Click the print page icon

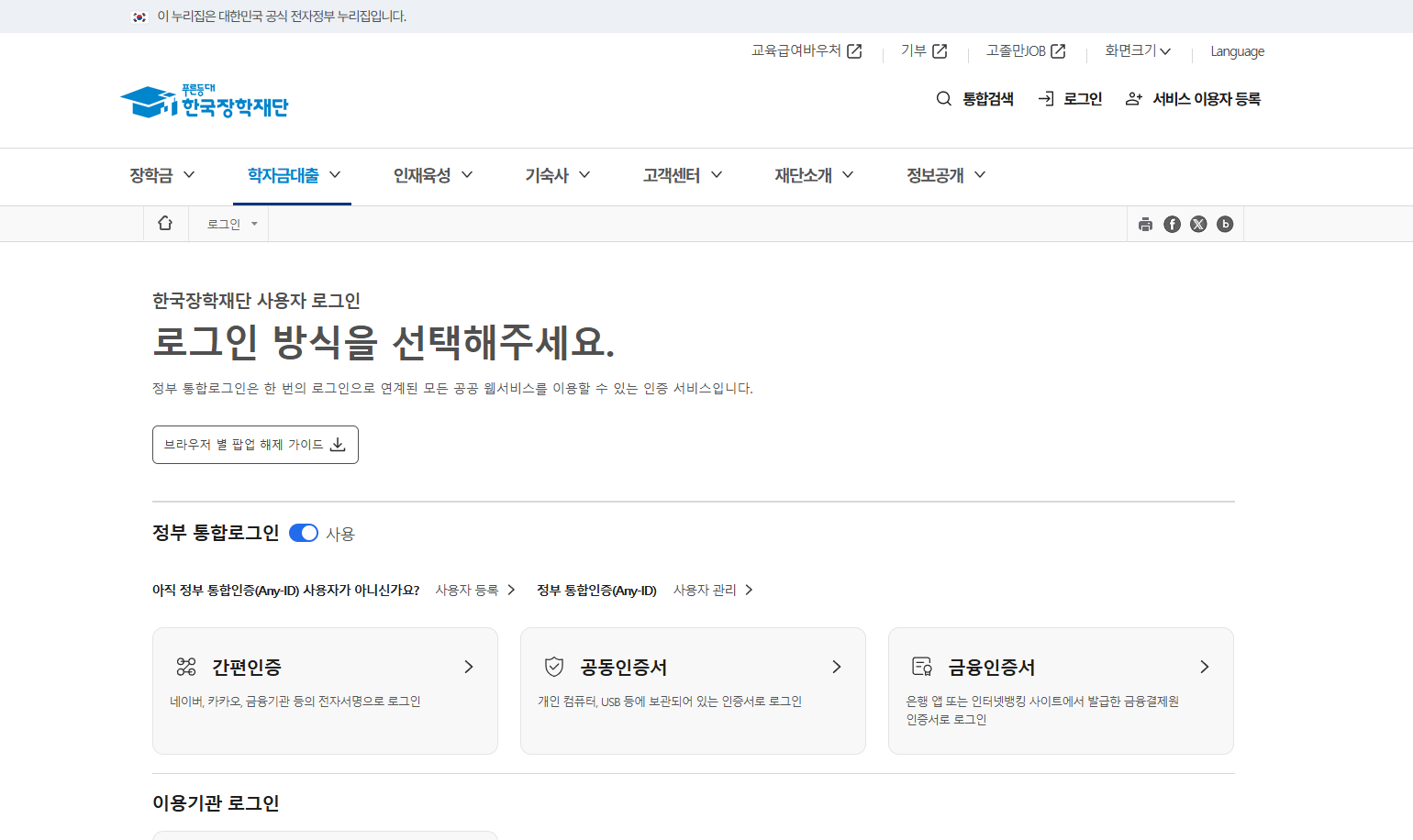1145,225
